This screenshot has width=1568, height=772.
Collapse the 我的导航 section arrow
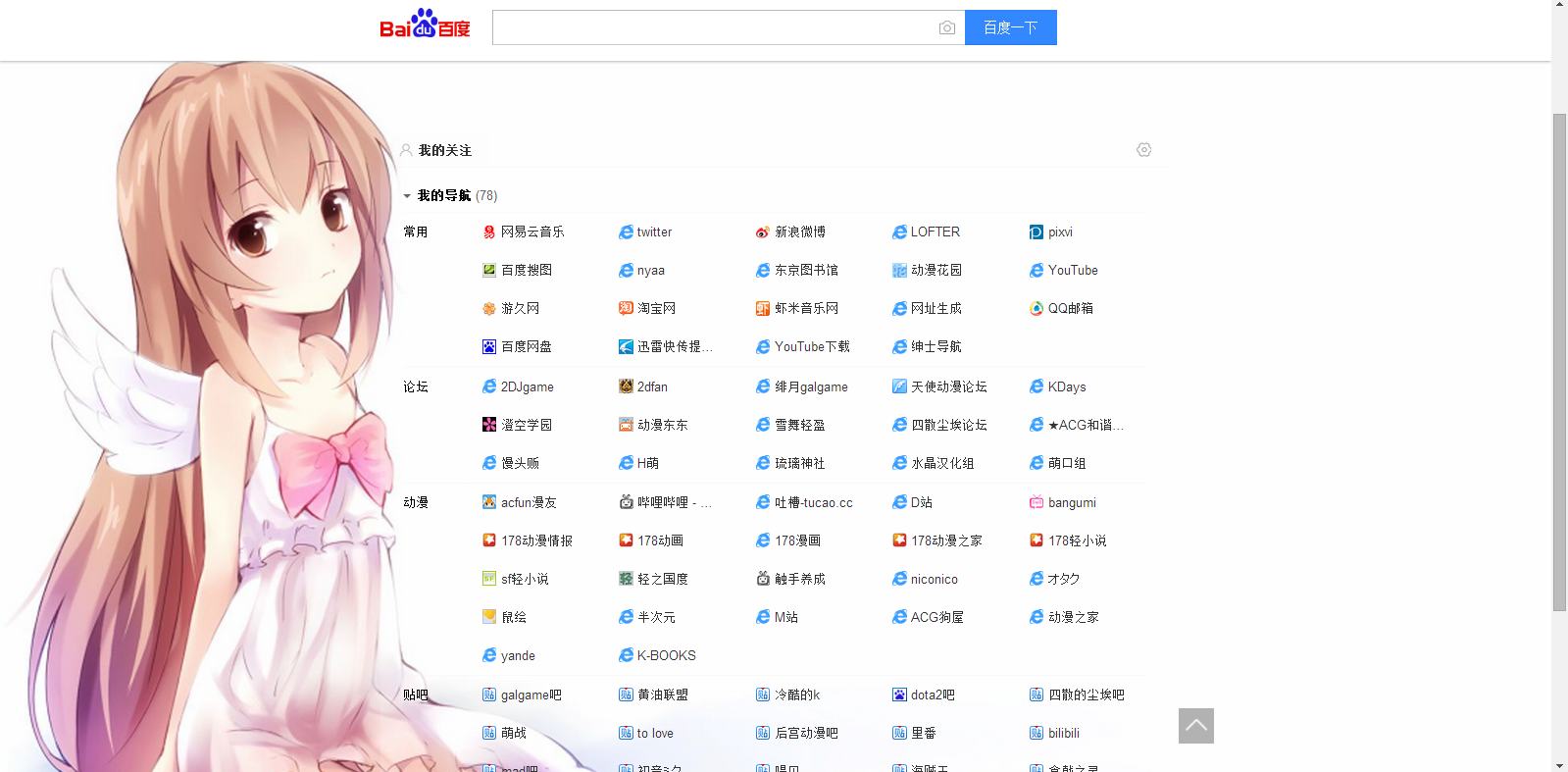(x=407, y=196)
